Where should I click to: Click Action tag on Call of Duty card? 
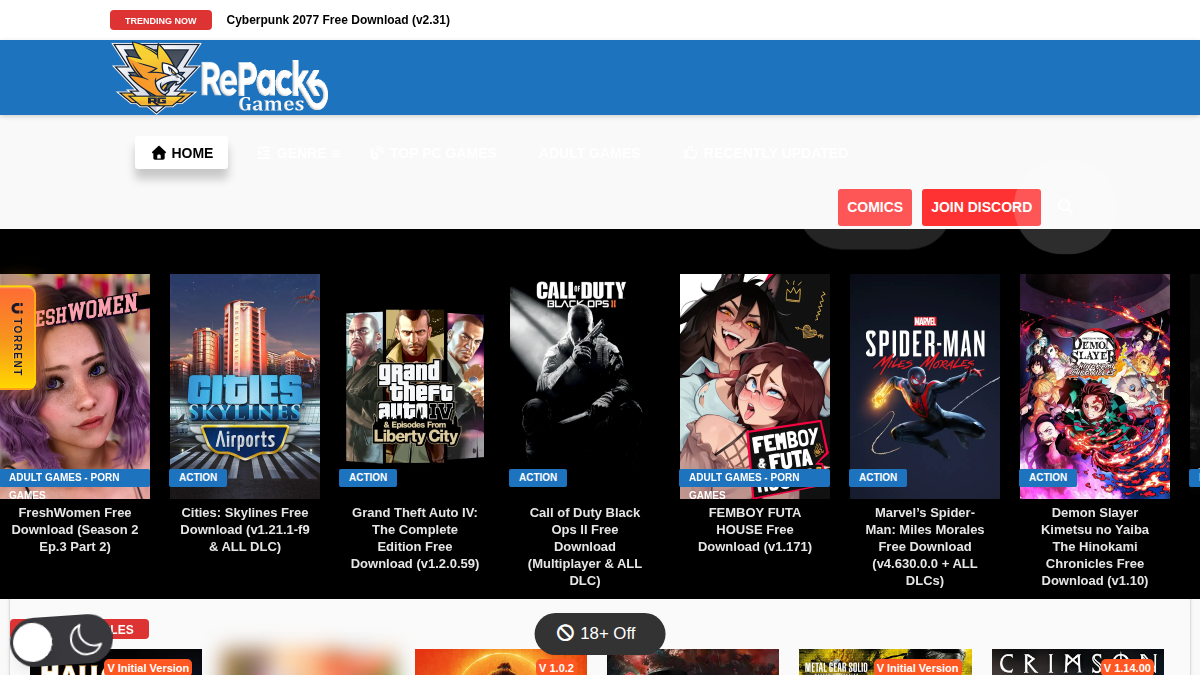pos(538,478)
